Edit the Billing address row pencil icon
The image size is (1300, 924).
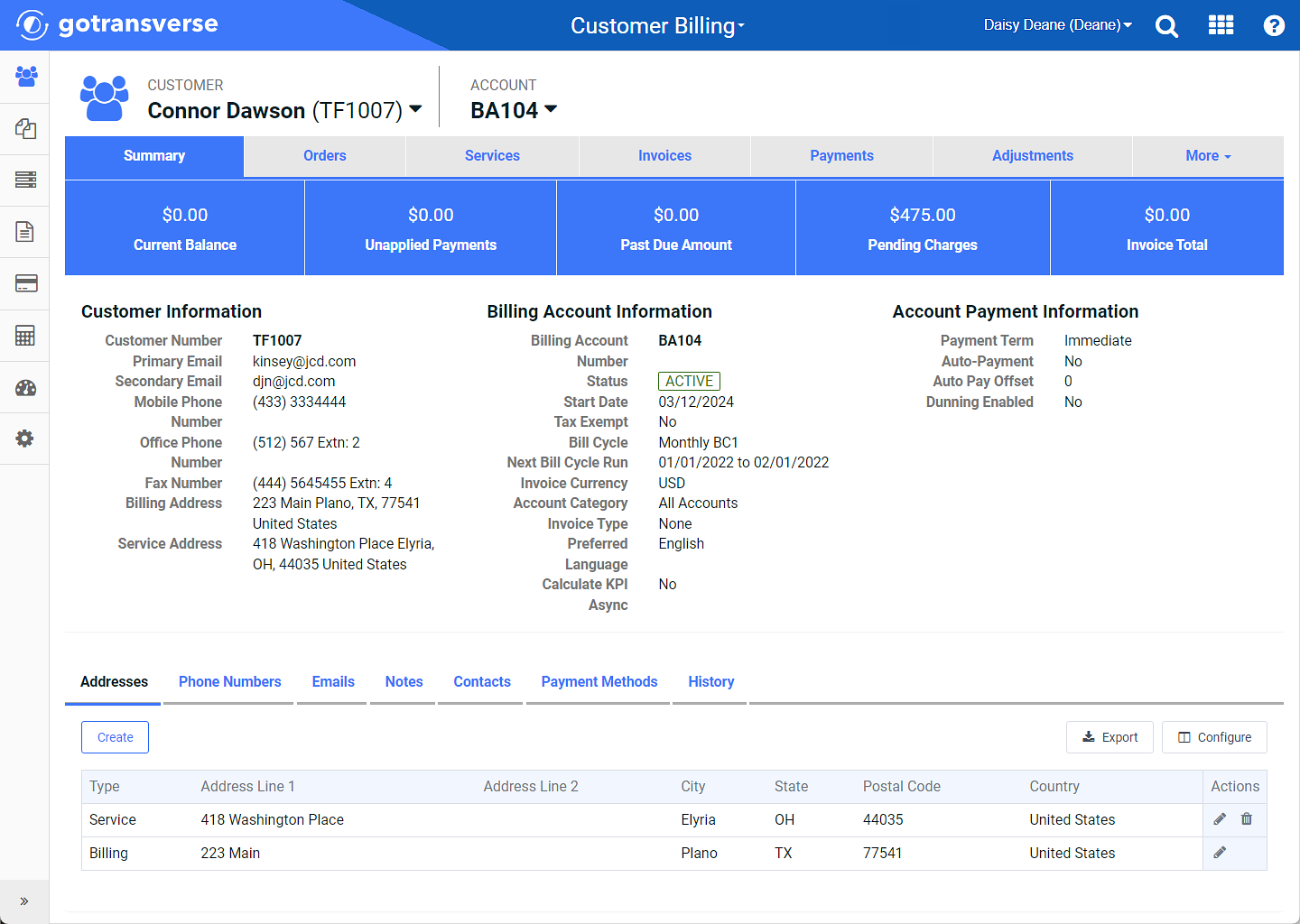1220,853
